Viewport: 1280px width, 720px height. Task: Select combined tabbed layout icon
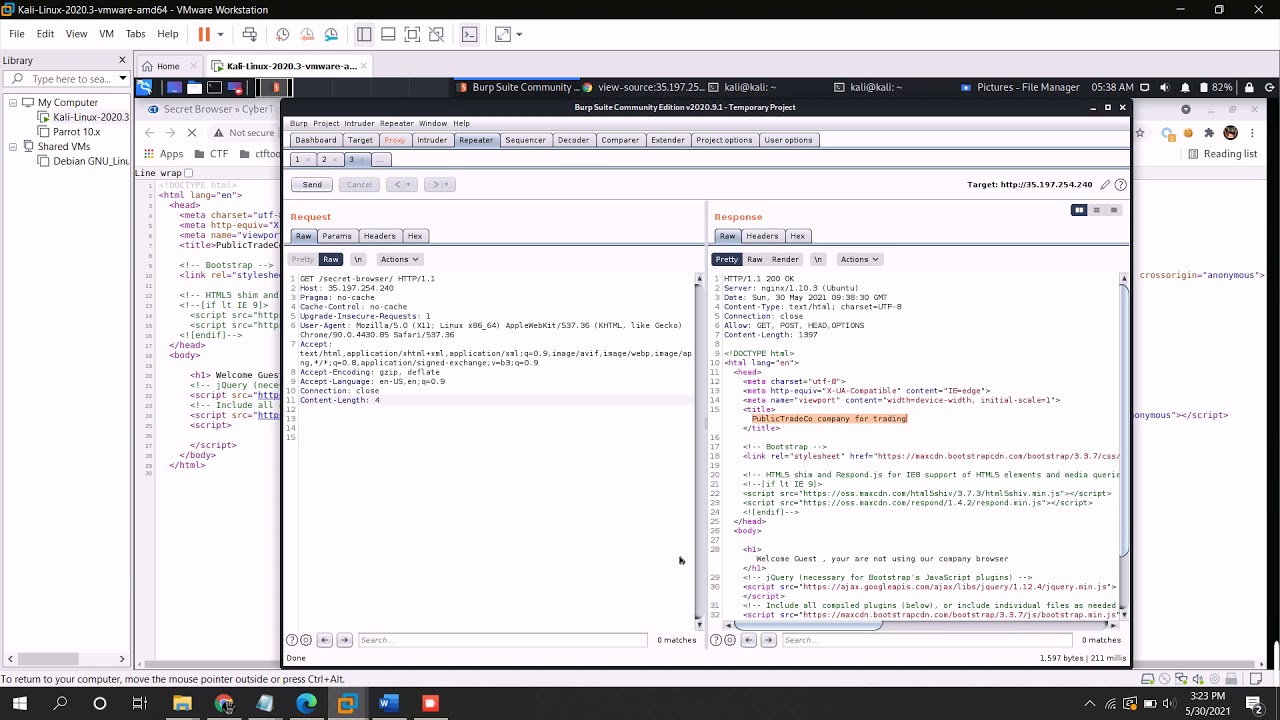pos(1113,210)
